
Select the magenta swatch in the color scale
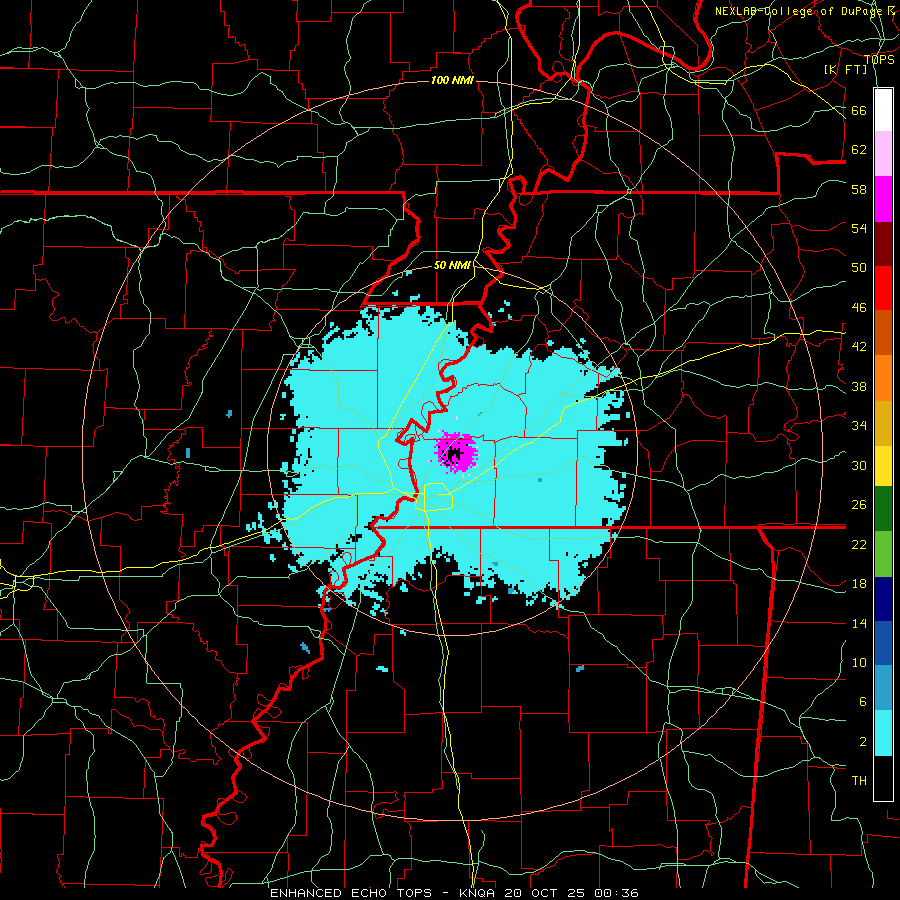pyautogui.click(x=883, y=199)
